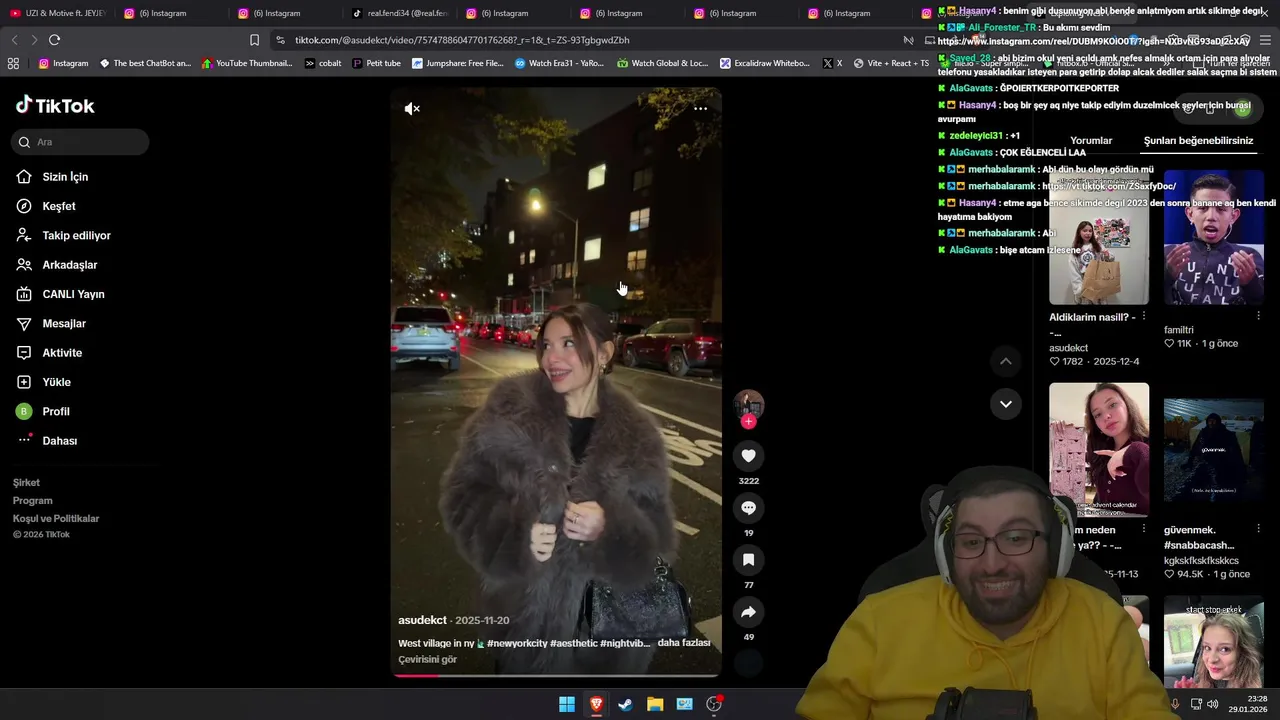Screen dimensions: 1280x720
Task: Switch to real.fendi34 browser tab
Action: tap(400, 13)
